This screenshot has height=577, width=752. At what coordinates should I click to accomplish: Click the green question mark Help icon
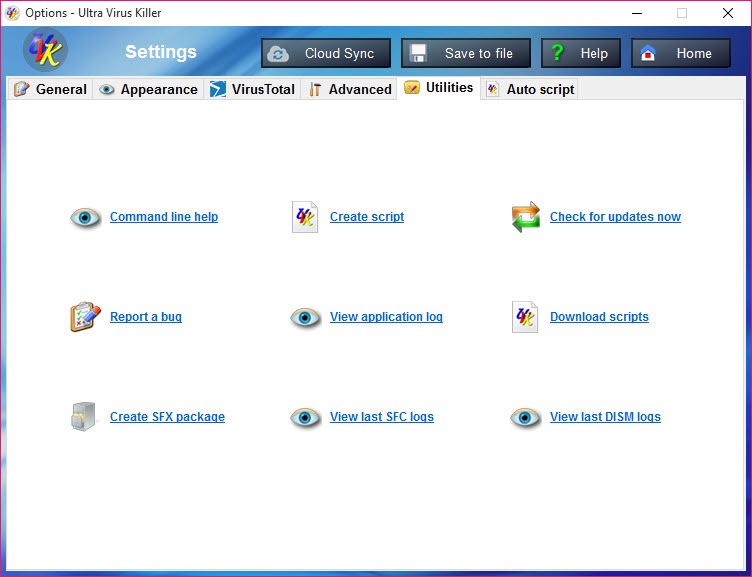click(557, 53)
